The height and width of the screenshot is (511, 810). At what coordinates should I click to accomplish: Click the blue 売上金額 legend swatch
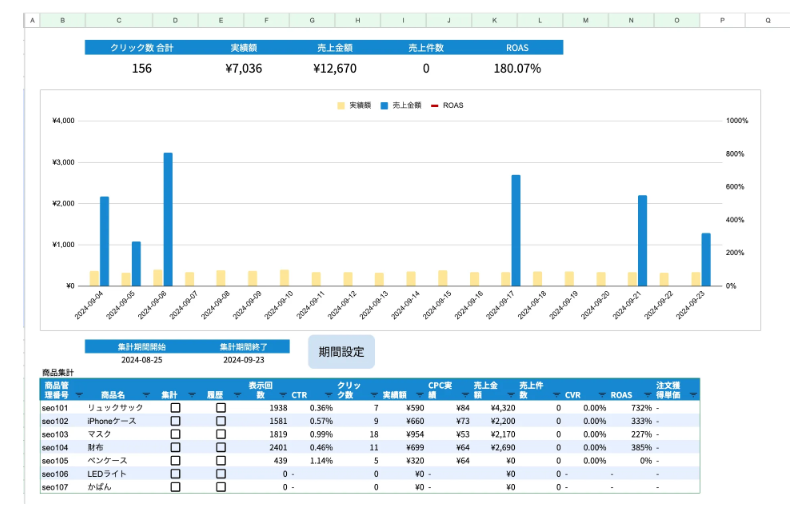click(x=384, y=105)
